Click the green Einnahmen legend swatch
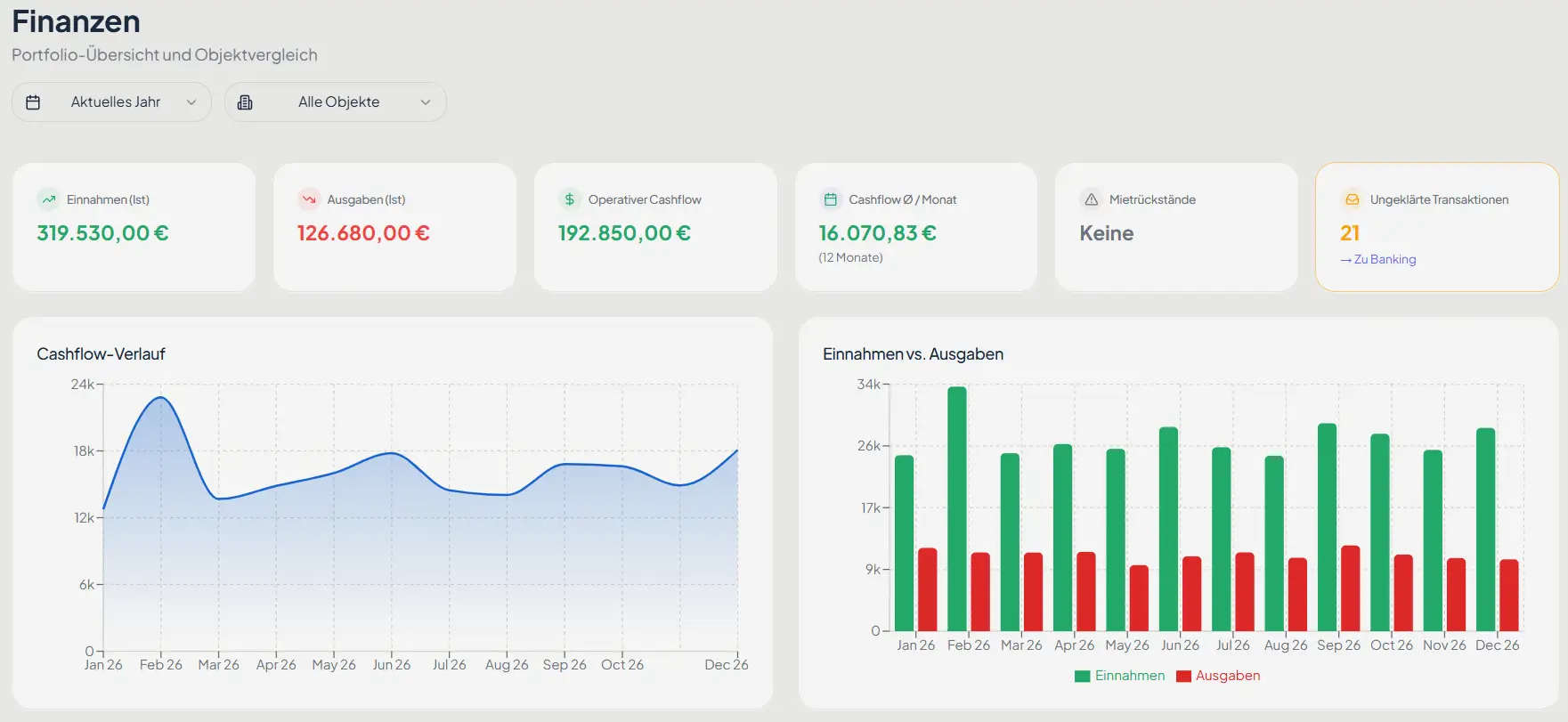This screenshot has height=722, width=1568. [x=1083, y=677]
